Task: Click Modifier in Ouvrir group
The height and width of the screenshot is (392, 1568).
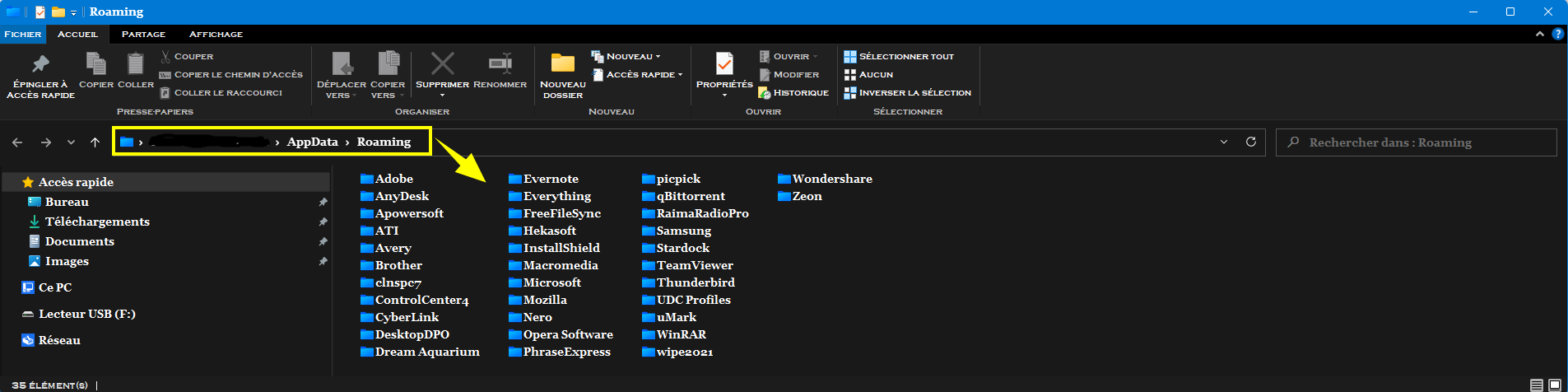Action: coord(789,74)
